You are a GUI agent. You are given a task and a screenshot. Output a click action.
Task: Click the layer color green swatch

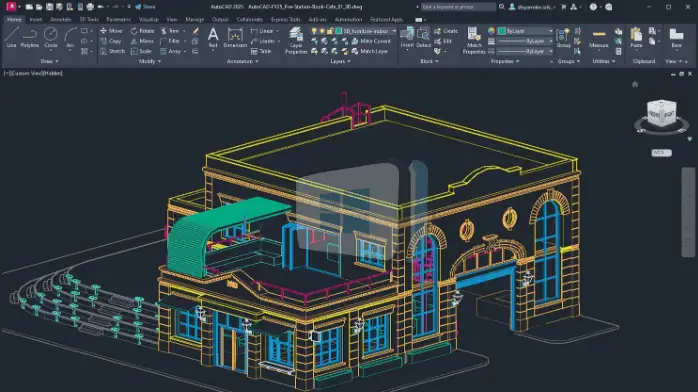click(x=338, y=31)
